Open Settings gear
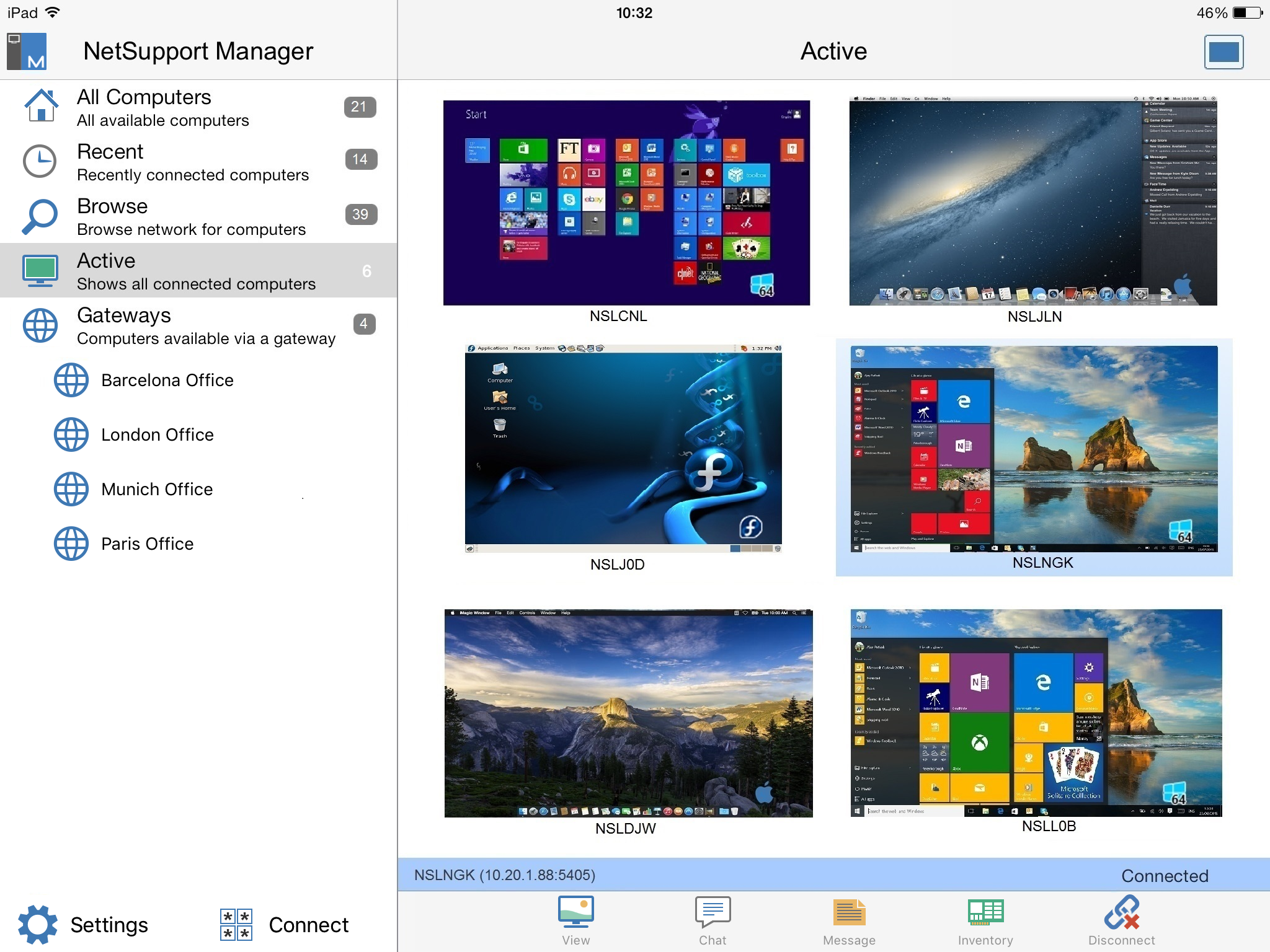1270x952 pixels. click(38, 924)
